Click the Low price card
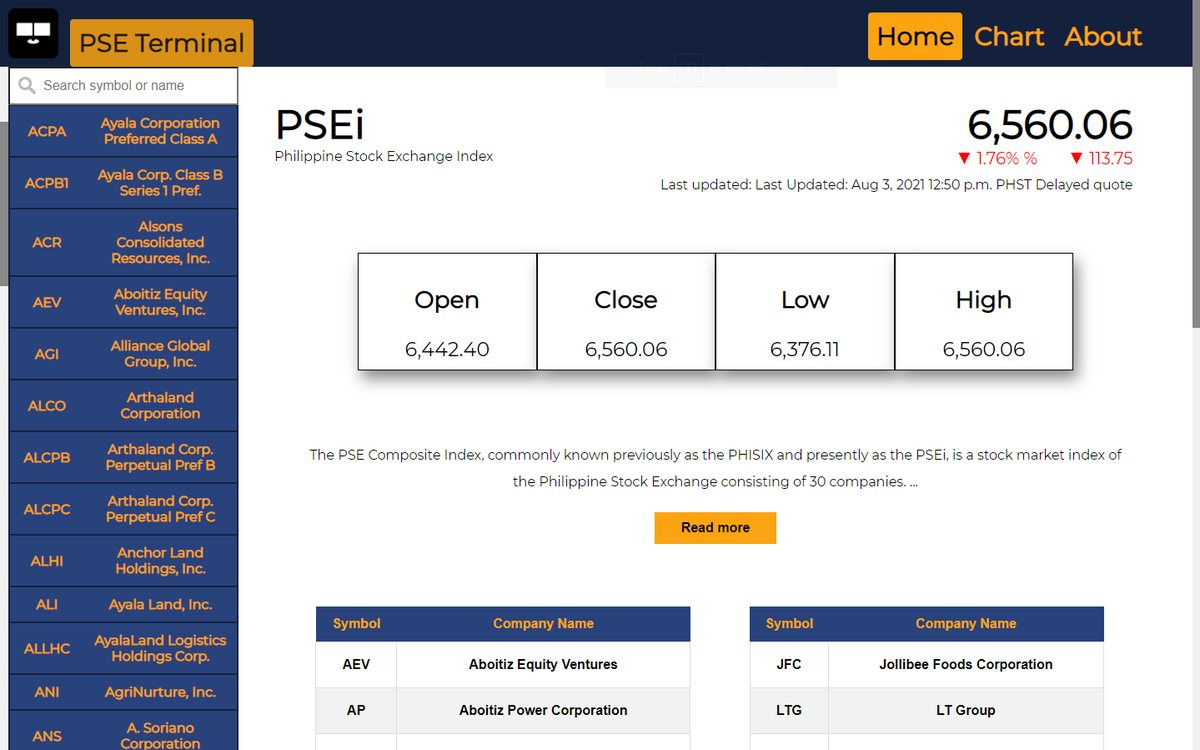The image size is (1200, 750). [x=805, y=311]
